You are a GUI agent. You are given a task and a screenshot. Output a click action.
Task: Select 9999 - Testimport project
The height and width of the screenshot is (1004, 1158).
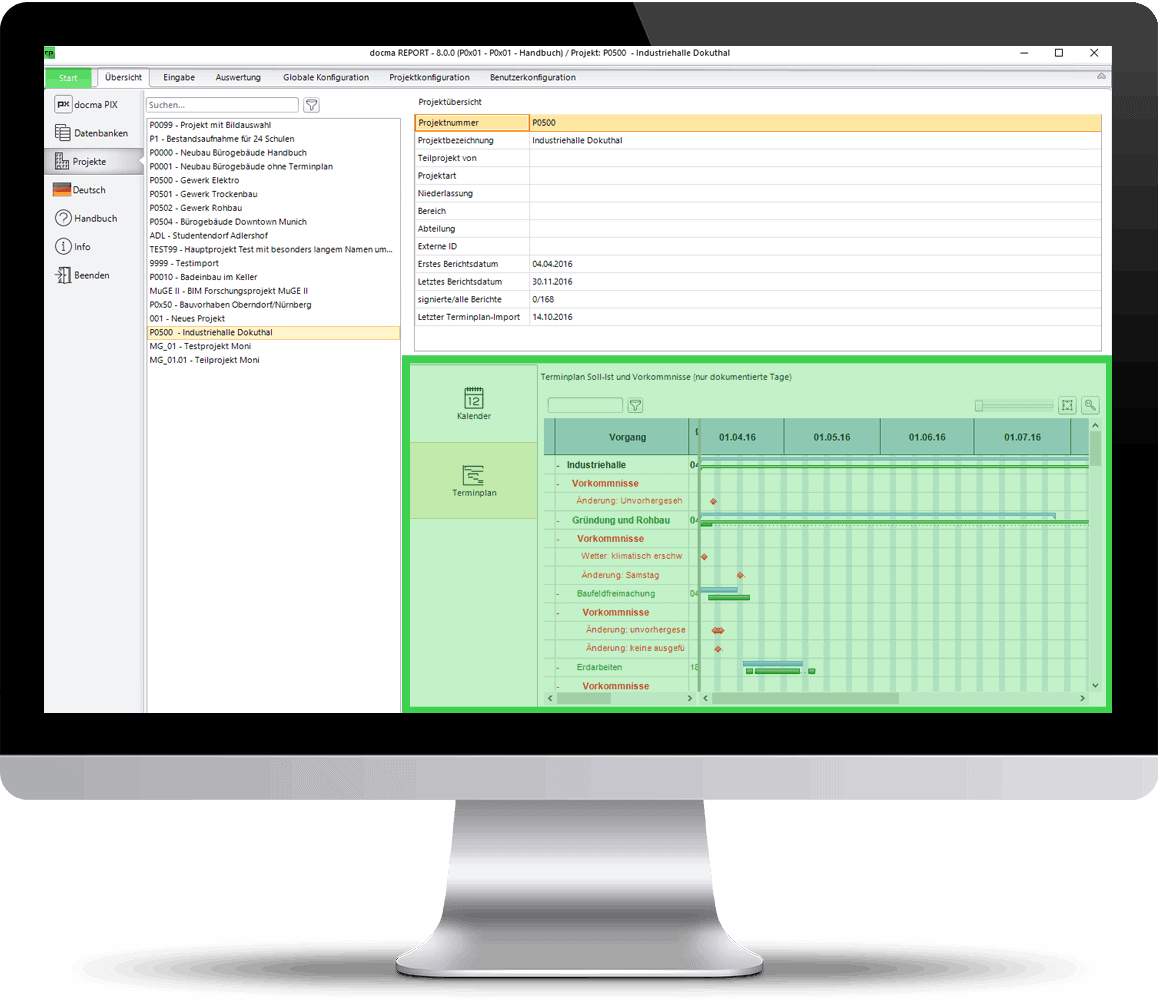pos(273,263)
